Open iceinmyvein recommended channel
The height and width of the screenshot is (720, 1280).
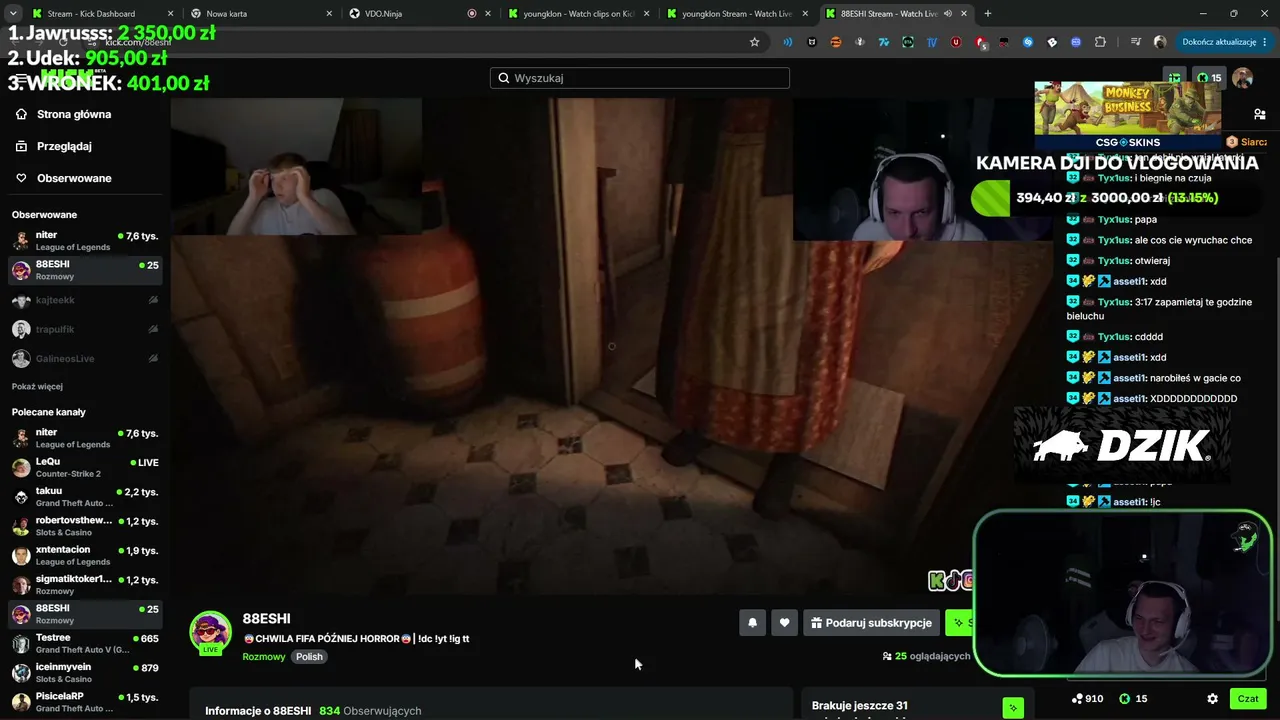coord(85,672)
